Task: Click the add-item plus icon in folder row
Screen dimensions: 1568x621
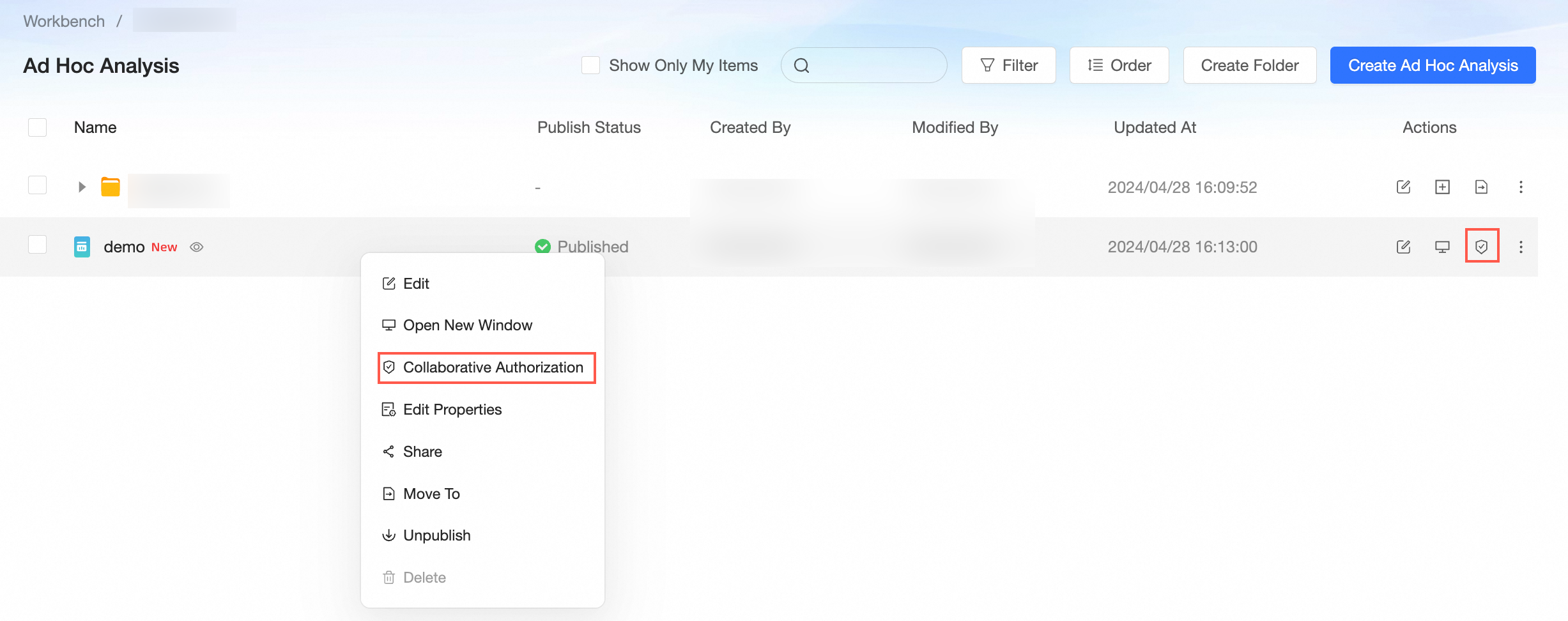Action: [x=1442, y=187]
